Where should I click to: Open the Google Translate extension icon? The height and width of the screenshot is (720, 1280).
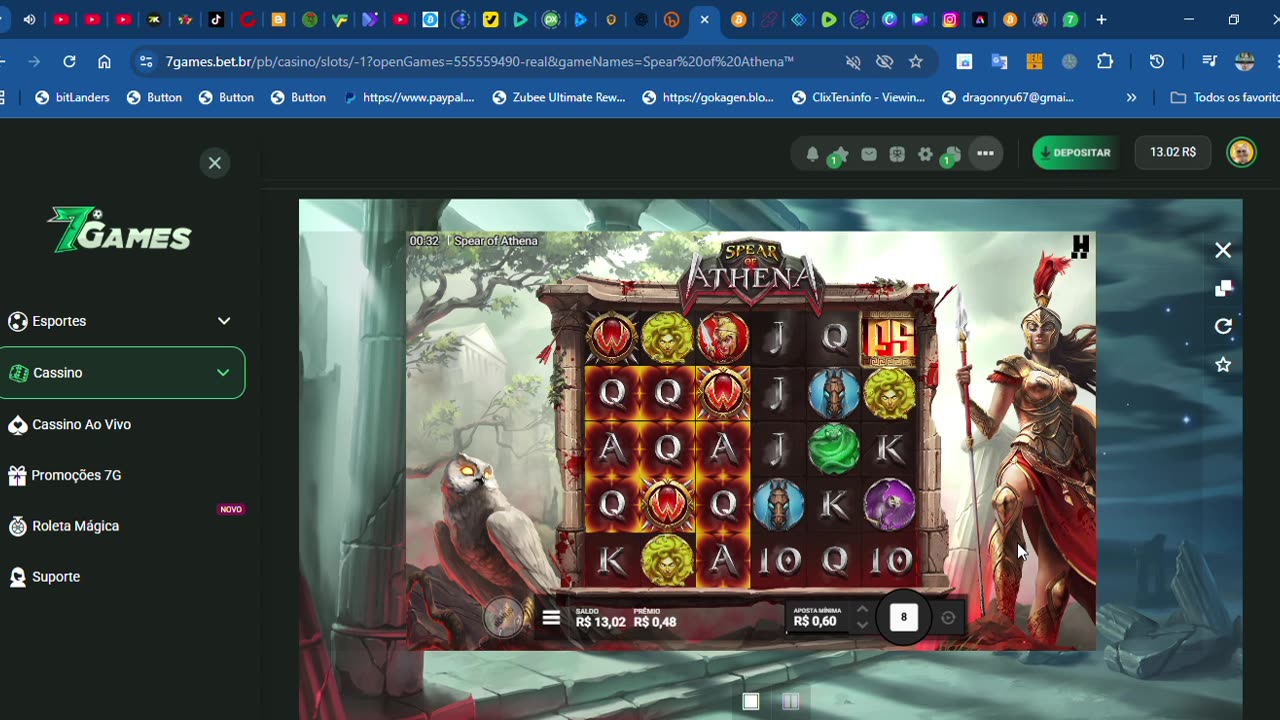(x=999, y=61)
